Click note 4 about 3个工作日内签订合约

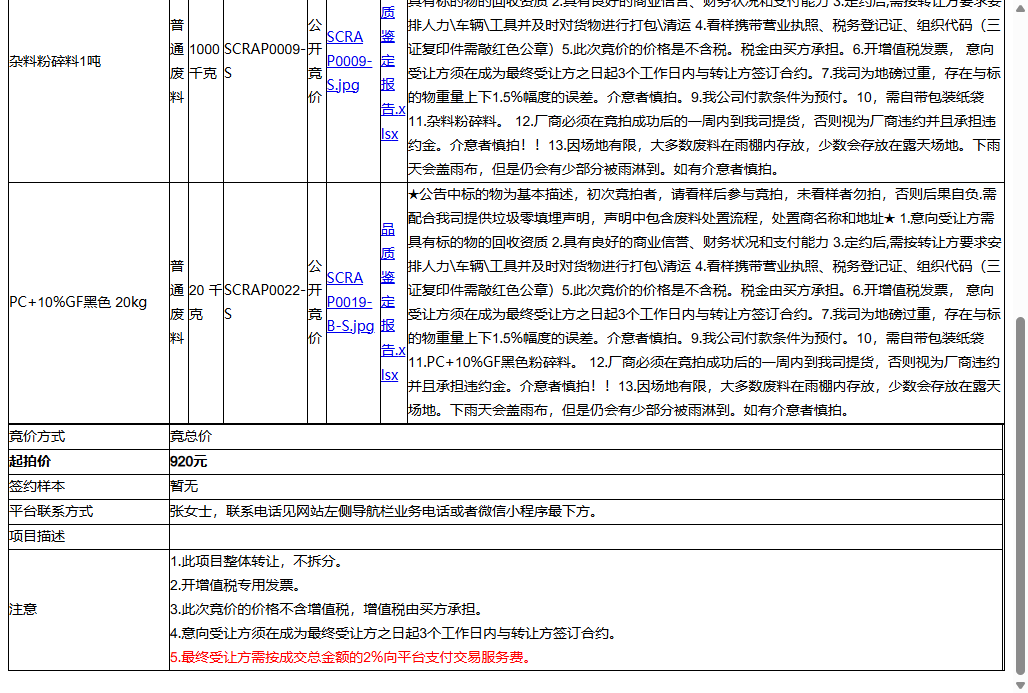click(x=394, y=633)
